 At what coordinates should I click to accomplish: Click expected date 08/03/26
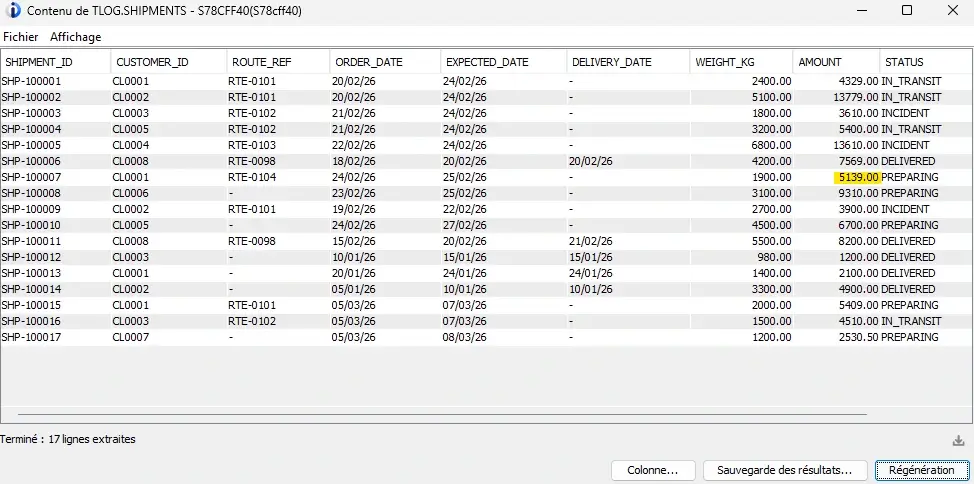pyautogui.click(x=465, y=337)
